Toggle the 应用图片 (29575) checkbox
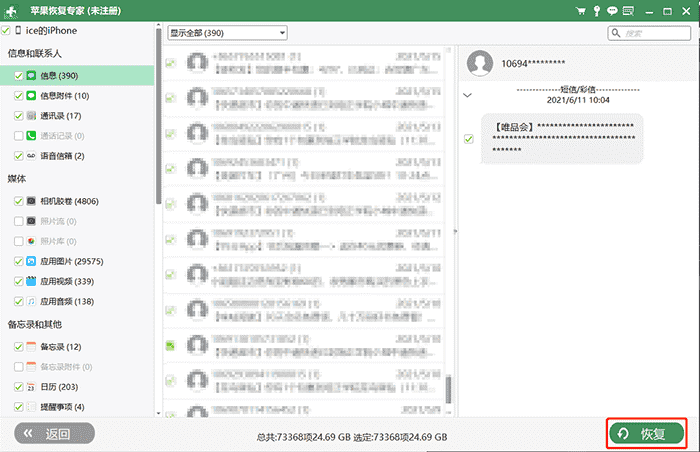700x452 pixels. point(19,261)
